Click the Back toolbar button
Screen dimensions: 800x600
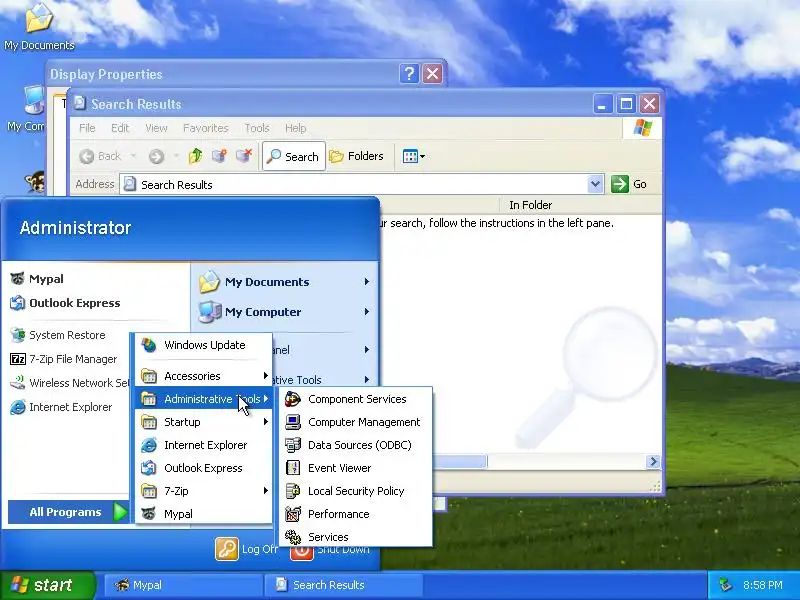coord(101,156)
